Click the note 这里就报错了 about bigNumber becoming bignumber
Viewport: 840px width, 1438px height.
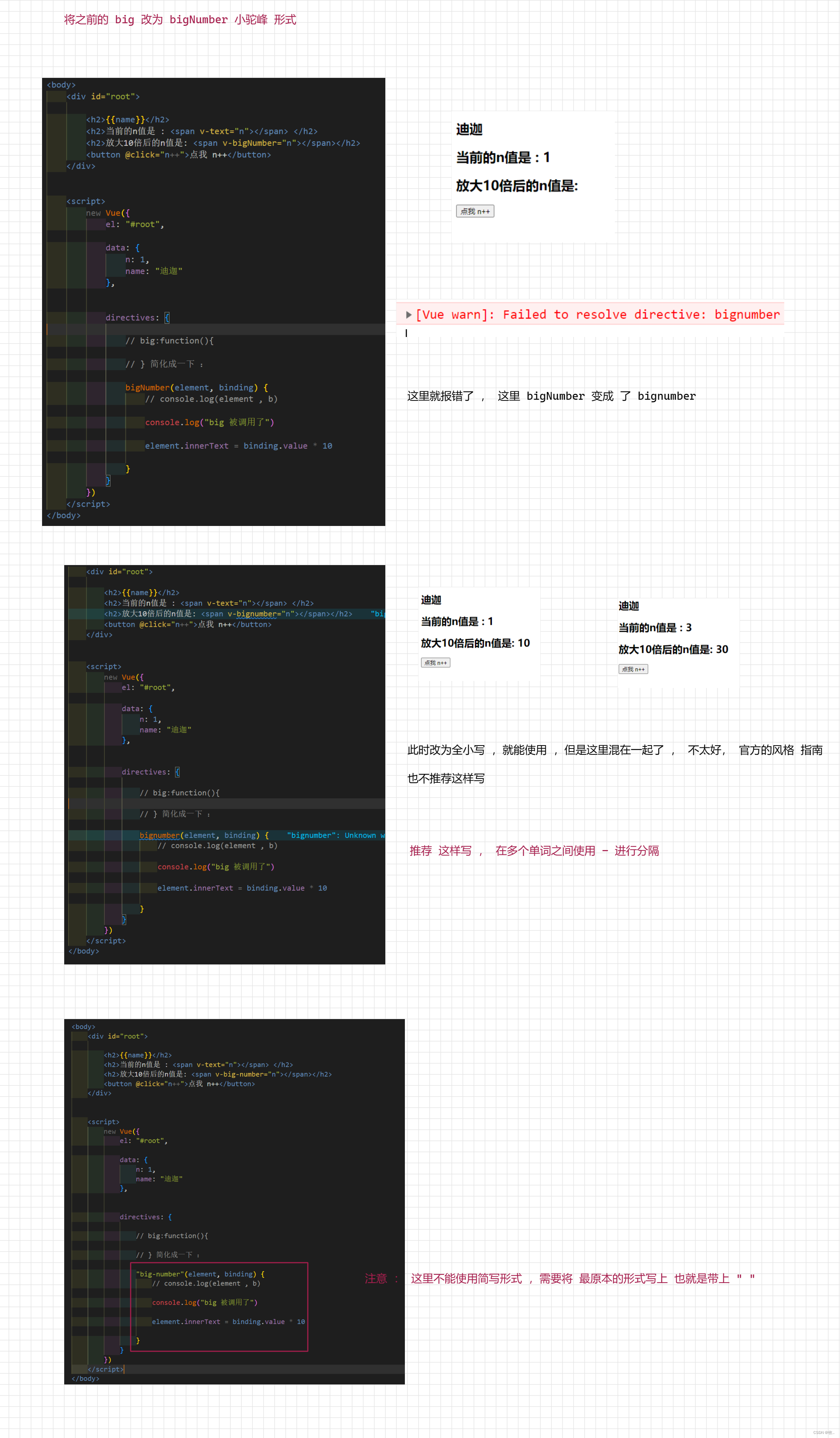pyautogui.click(x=551, y=396)
